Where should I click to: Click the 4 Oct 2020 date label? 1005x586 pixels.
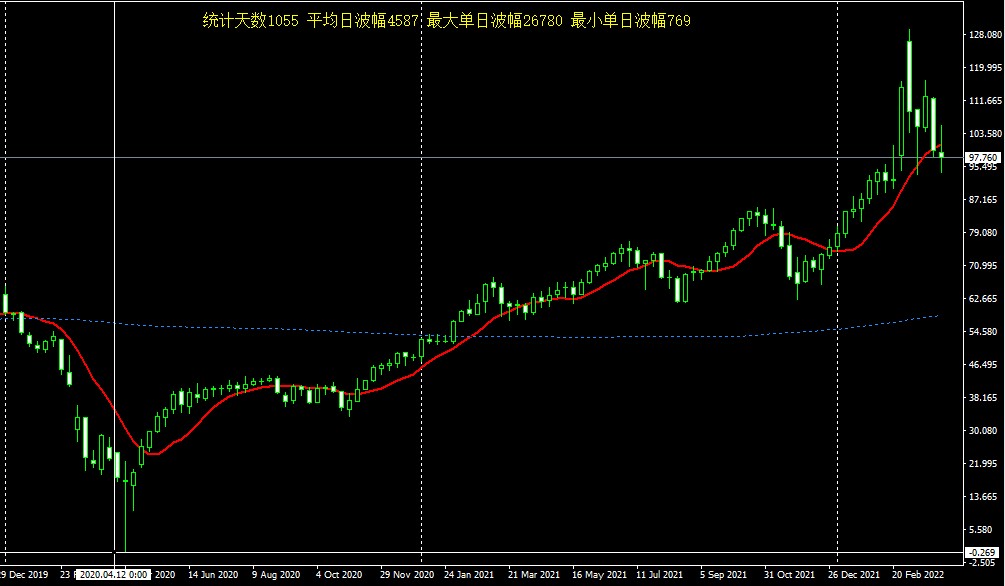339,575
